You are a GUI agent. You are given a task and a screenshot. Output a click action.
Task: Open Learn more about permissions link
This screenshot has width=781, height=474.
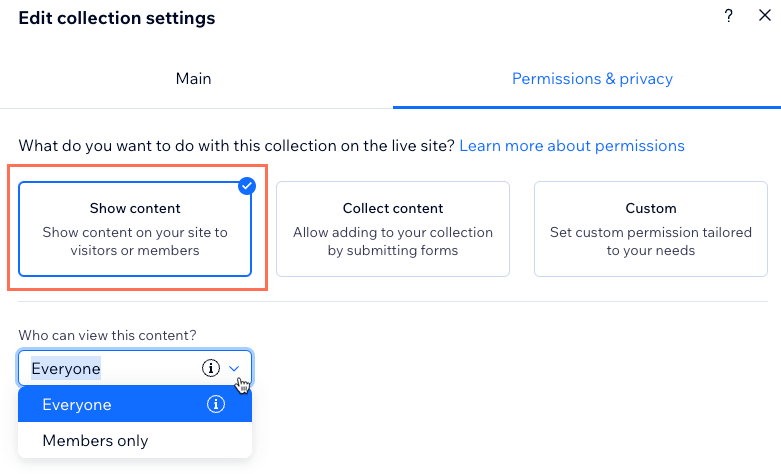(x=572, y=146)
